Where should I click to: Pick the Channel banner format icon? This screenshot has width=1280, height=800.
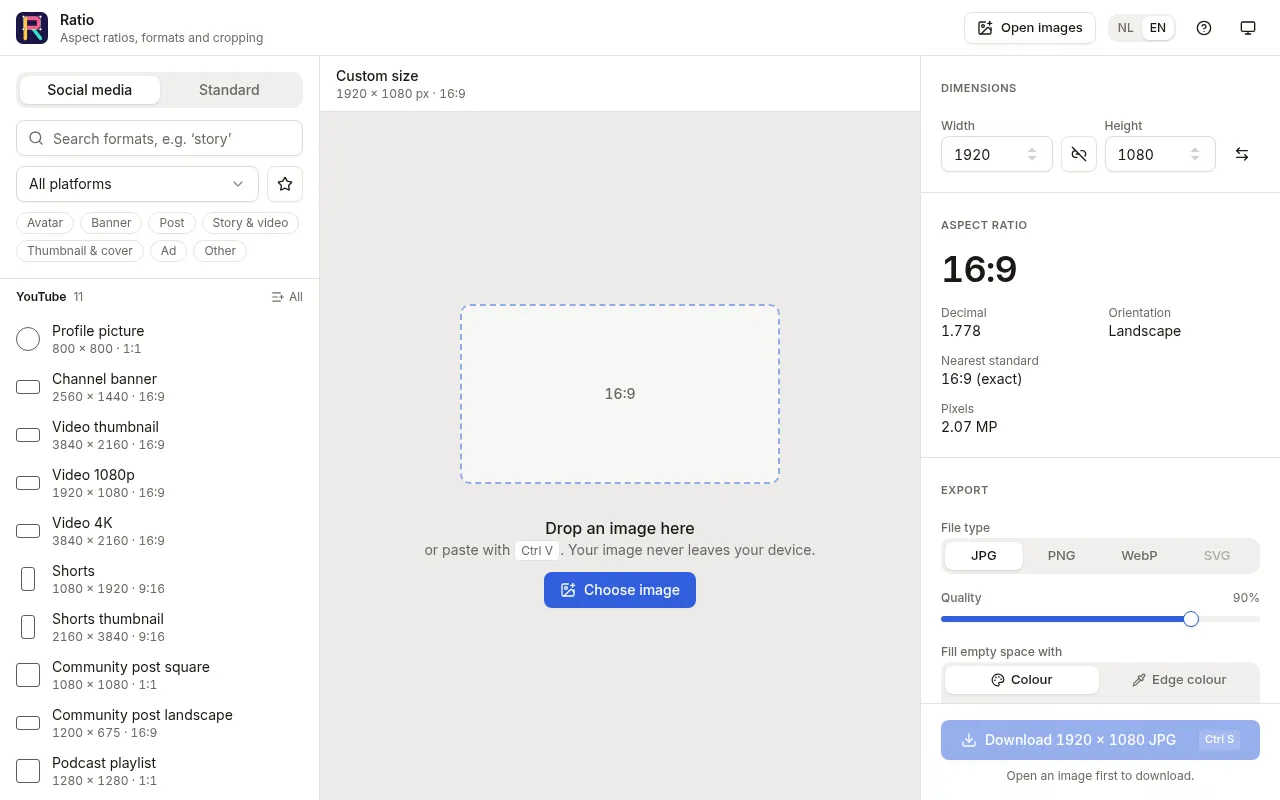pyautogui.click(x=28, y=387)
